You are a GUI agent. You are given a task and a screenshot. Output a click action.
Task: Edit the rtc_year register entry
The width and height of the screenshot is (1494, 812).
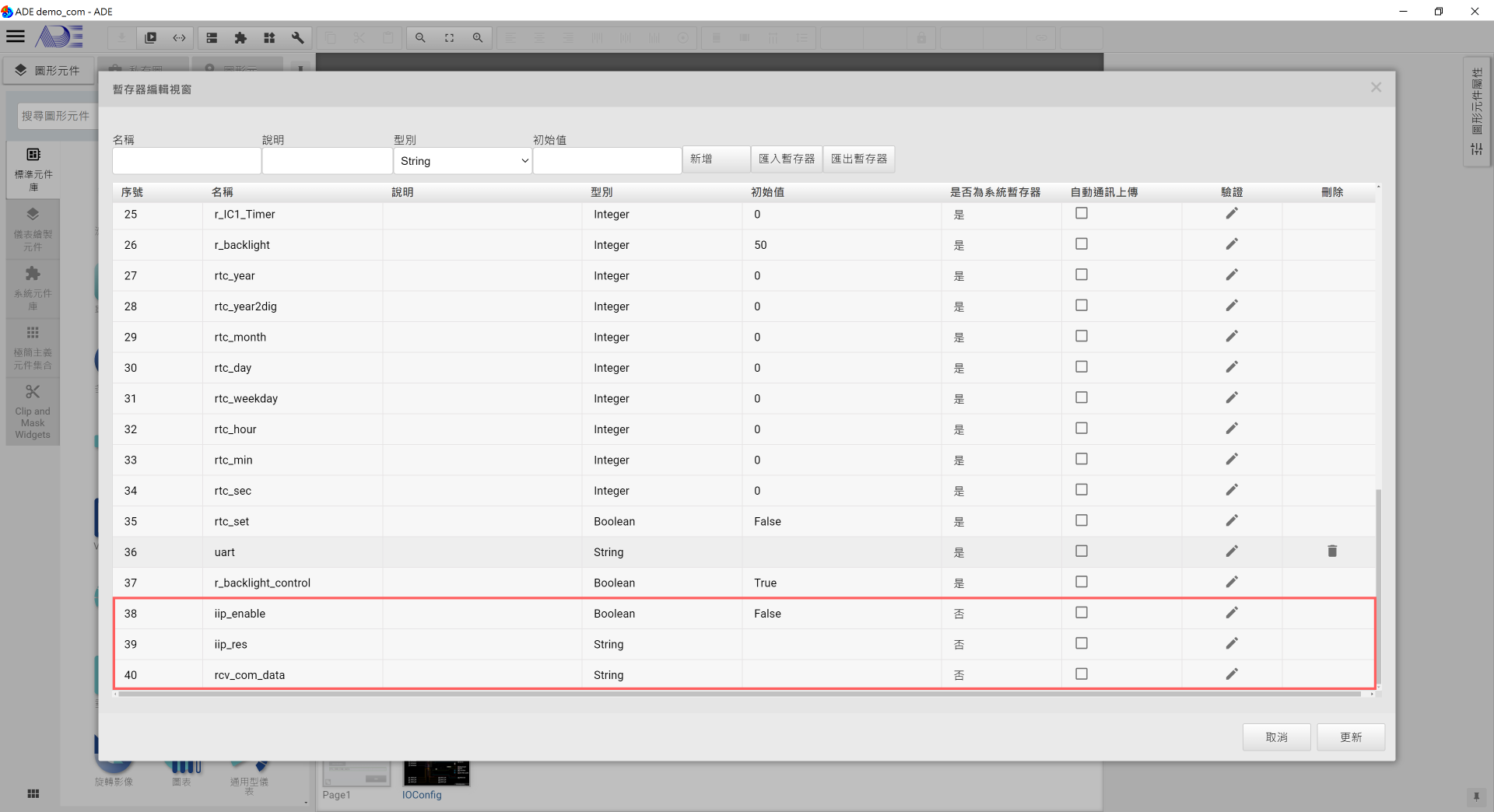pos(1231,275)
